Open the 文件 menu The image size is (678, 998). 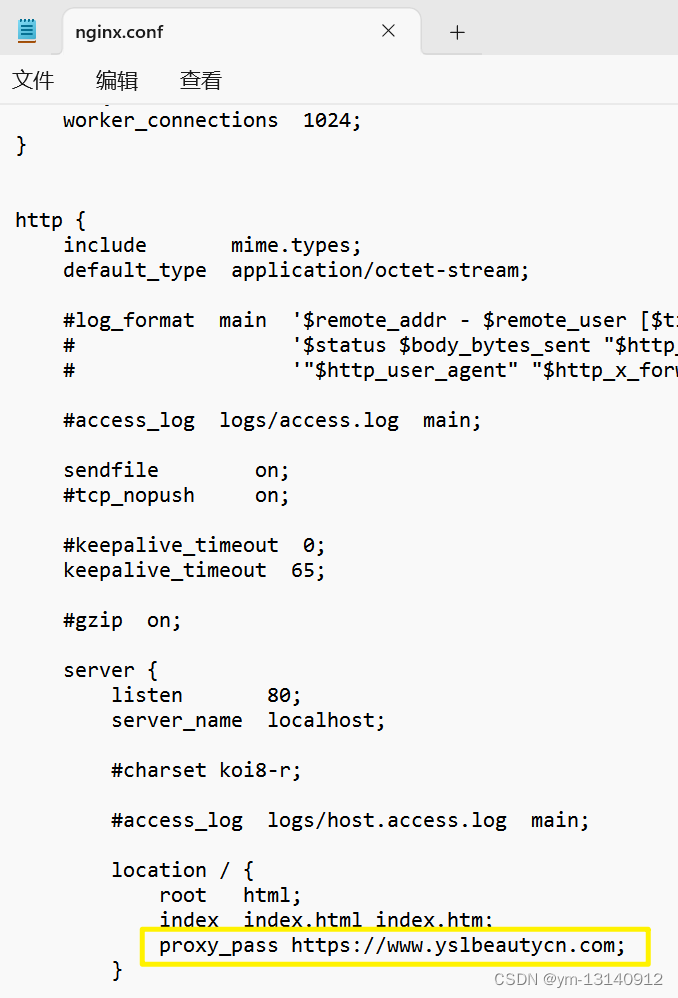coord(33,80)
